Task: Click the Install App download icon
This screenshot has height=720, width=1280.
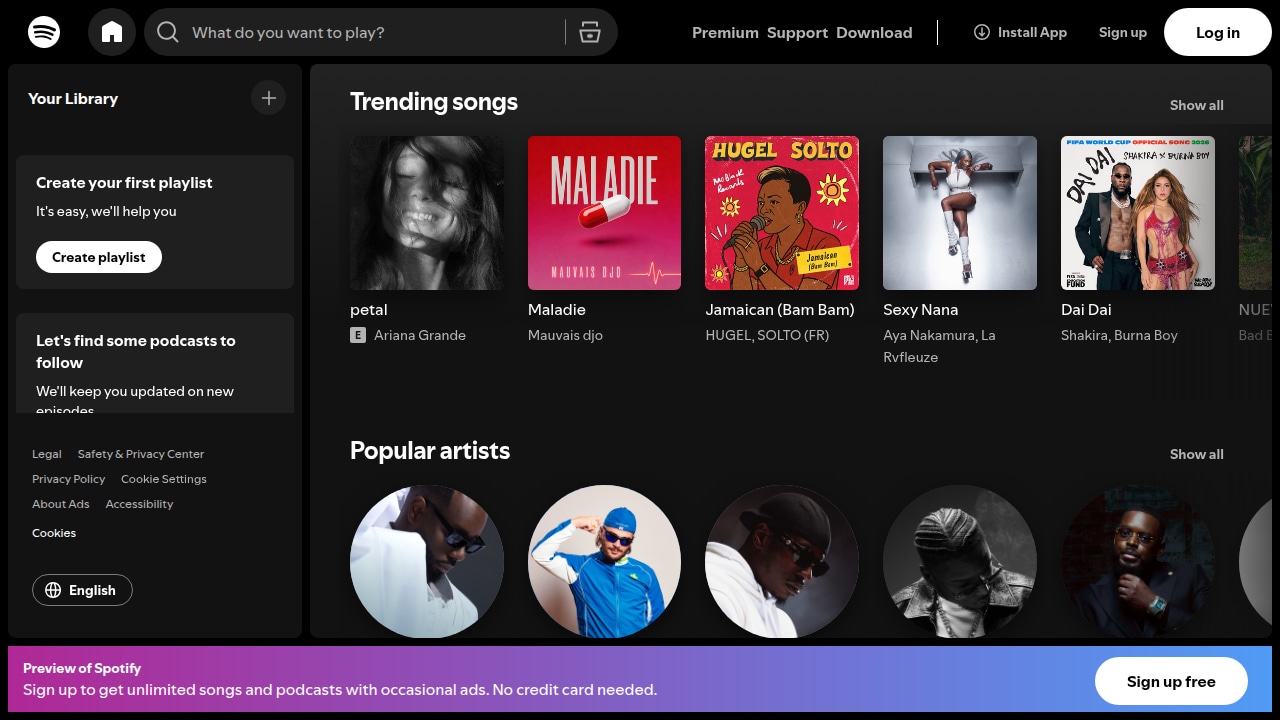Action: point(982,32)
